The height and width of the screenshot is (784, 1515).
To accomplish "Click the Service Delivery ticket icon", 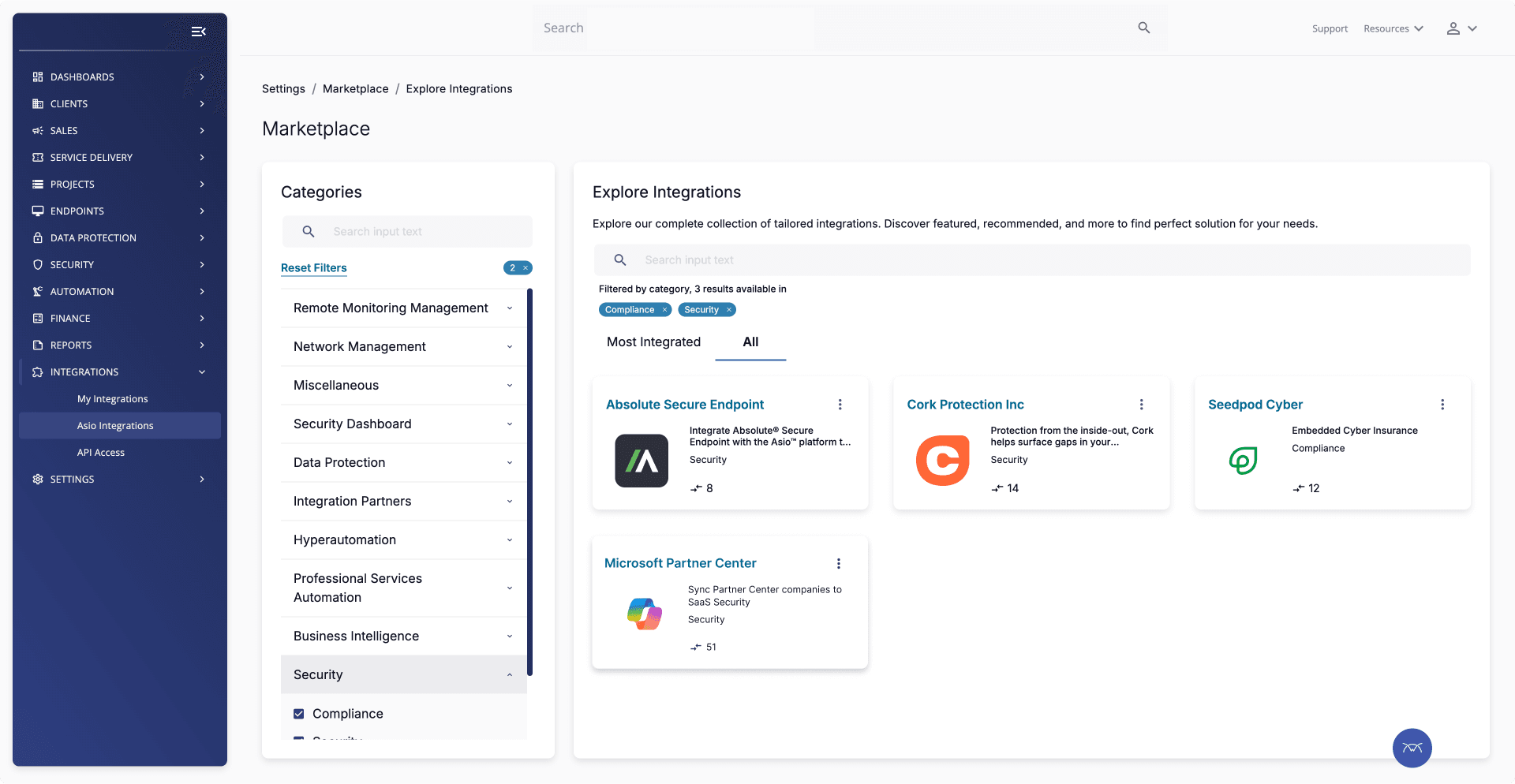I will [38, 157].
